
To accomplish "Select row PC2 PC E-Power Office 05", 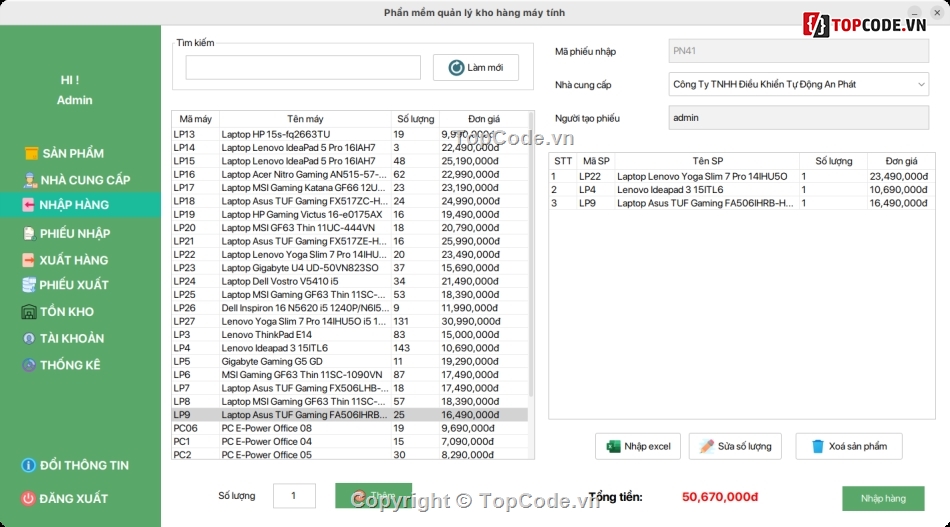I will tap(350, 454).
